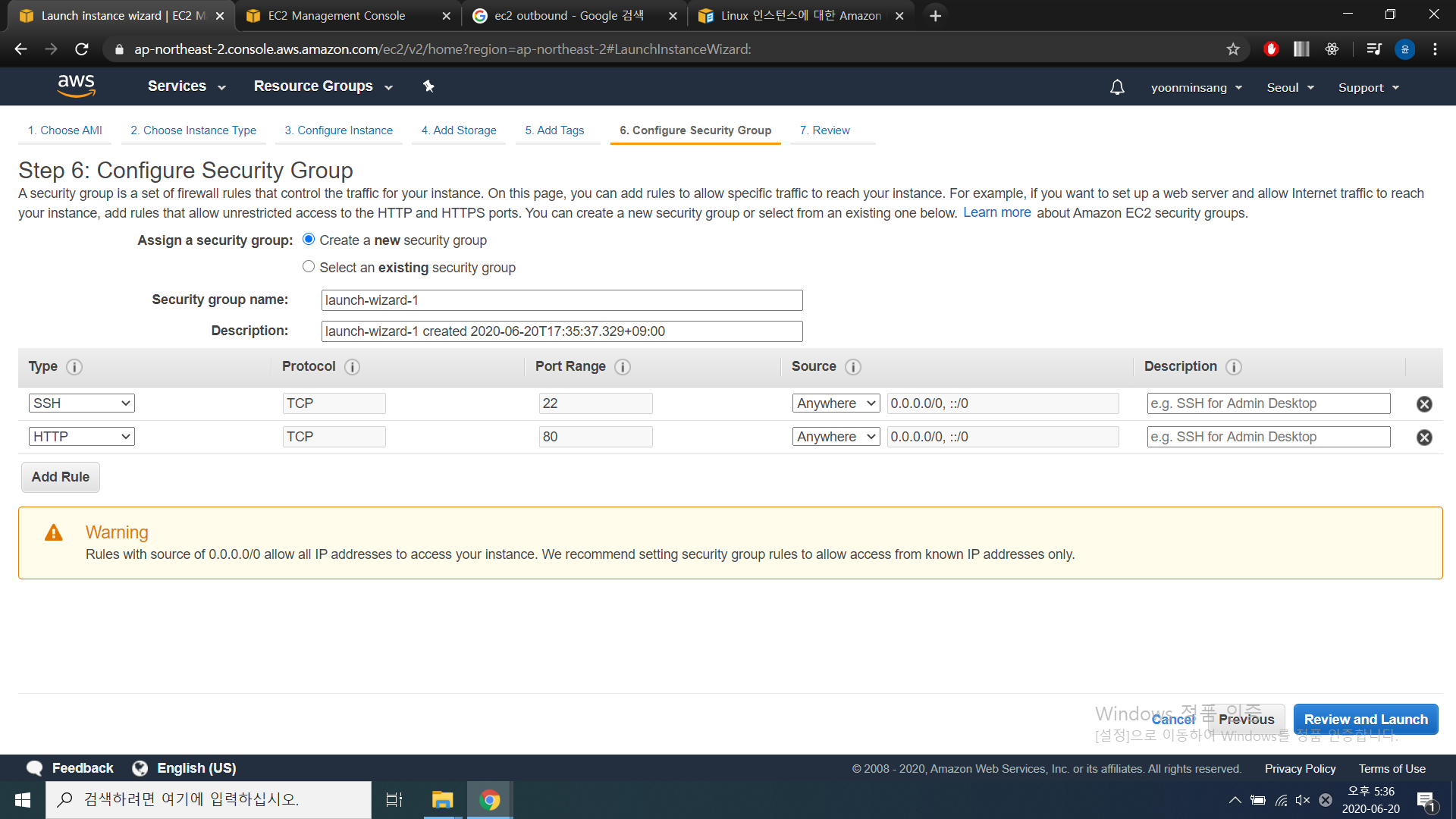Click the Review and Launch button
The height and width of the screenshot is (819, 1456).
[1365, 719]
